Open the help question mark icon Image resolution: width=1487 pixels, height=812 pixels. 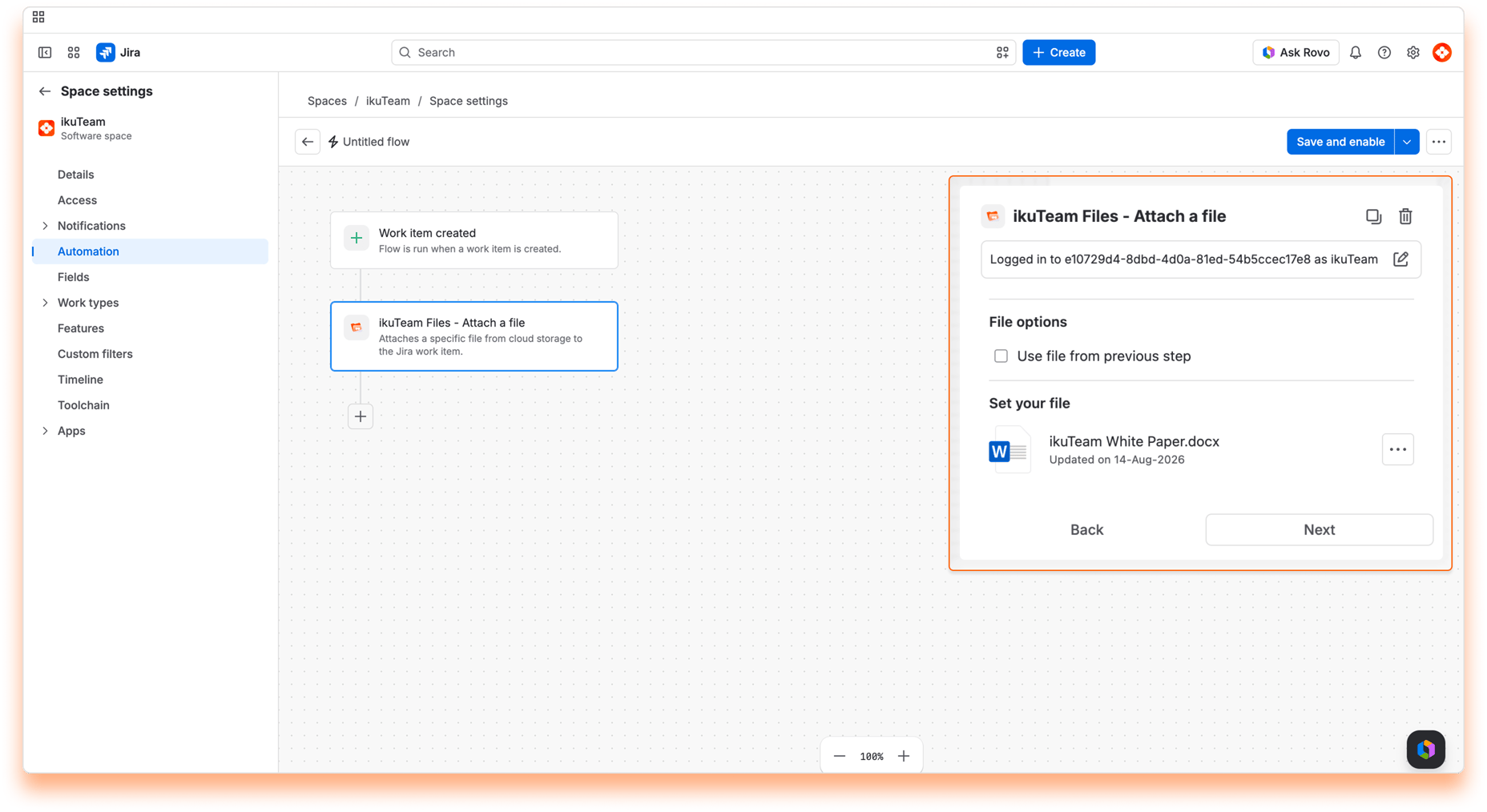click(x=1384, y=52)
